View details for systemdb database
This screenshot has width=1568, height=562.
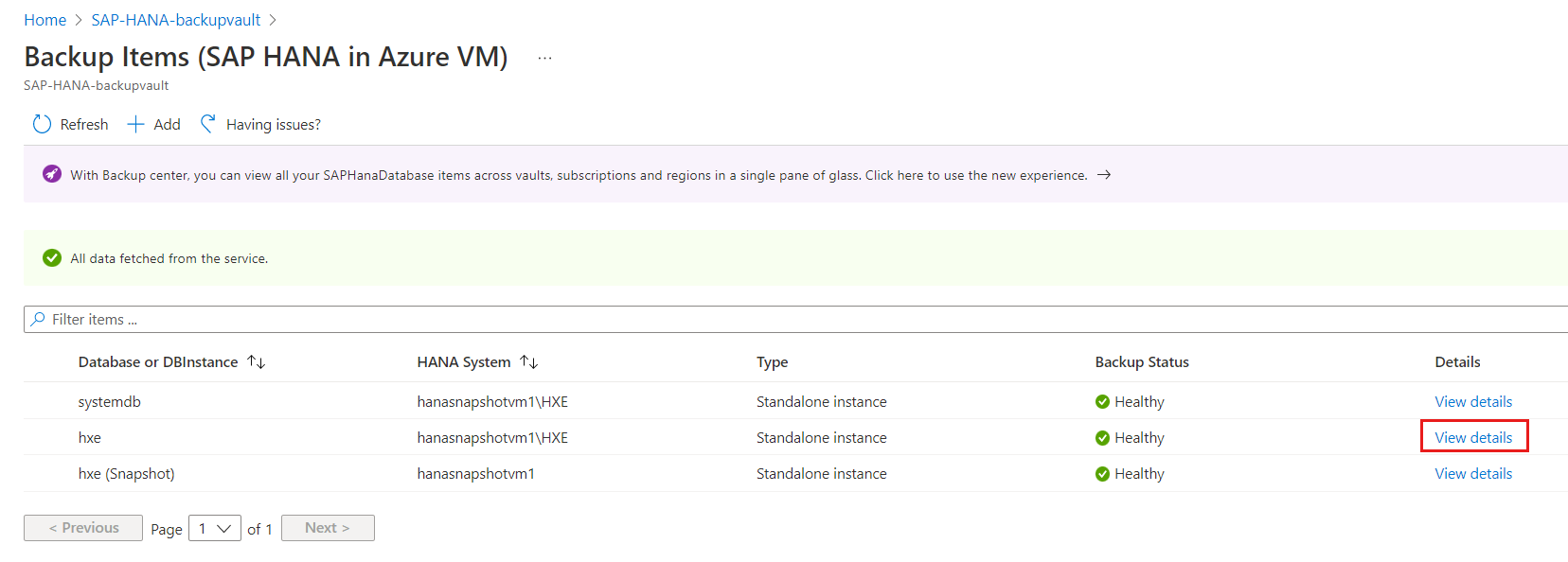pos(1473,402)
